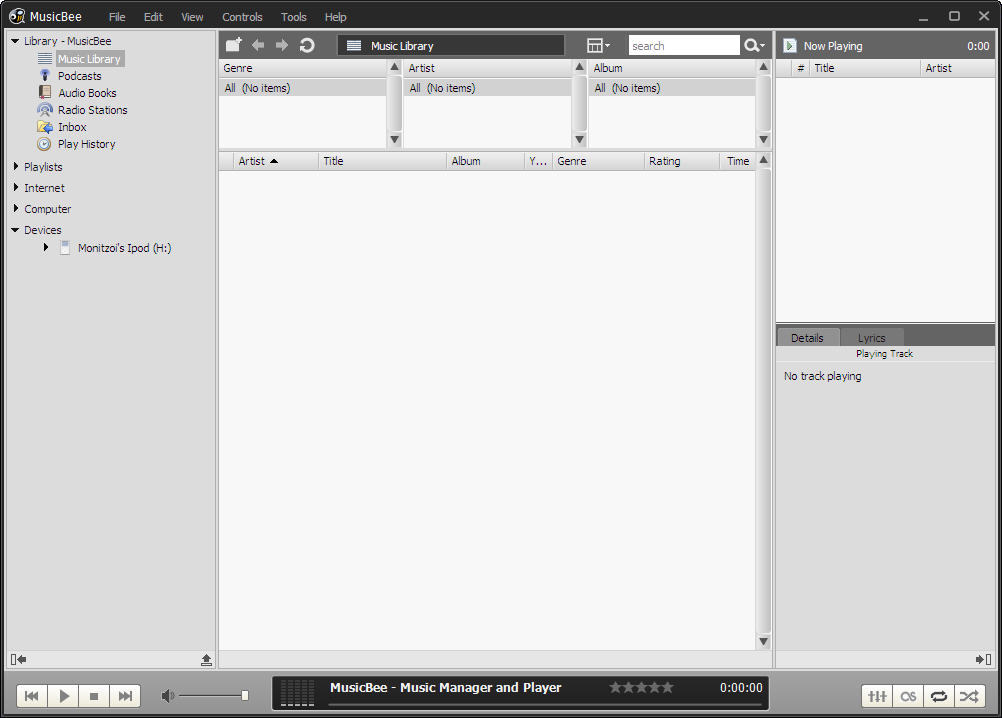Click the stop button
Screen dimensions: 1002x718
(x=94, y=696)
